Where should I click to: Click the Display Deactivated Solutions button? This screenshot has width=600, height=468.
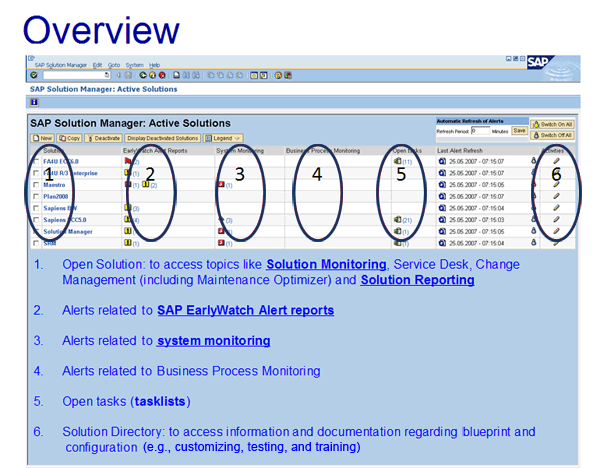pos(162,137)
